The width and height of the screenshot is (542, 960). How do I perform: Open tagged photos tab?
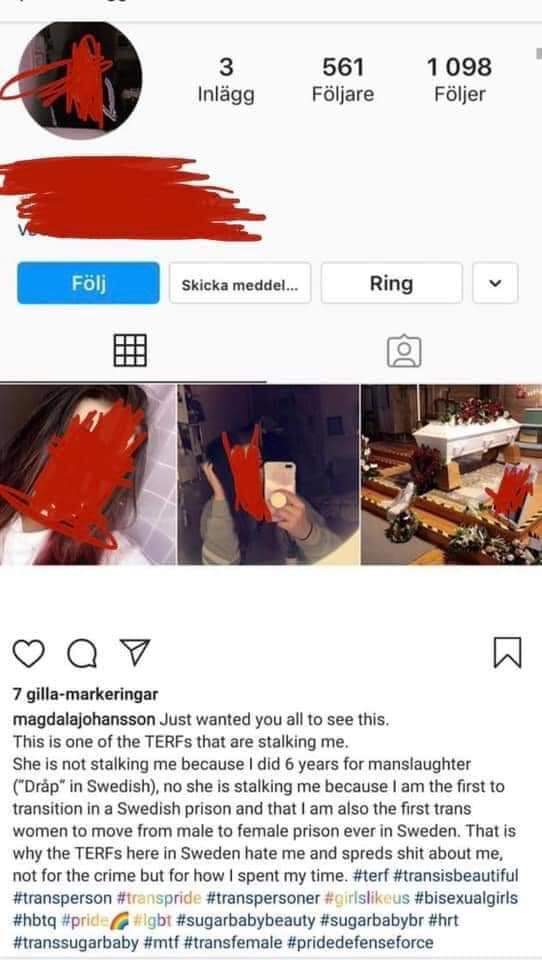pos(404,351)
